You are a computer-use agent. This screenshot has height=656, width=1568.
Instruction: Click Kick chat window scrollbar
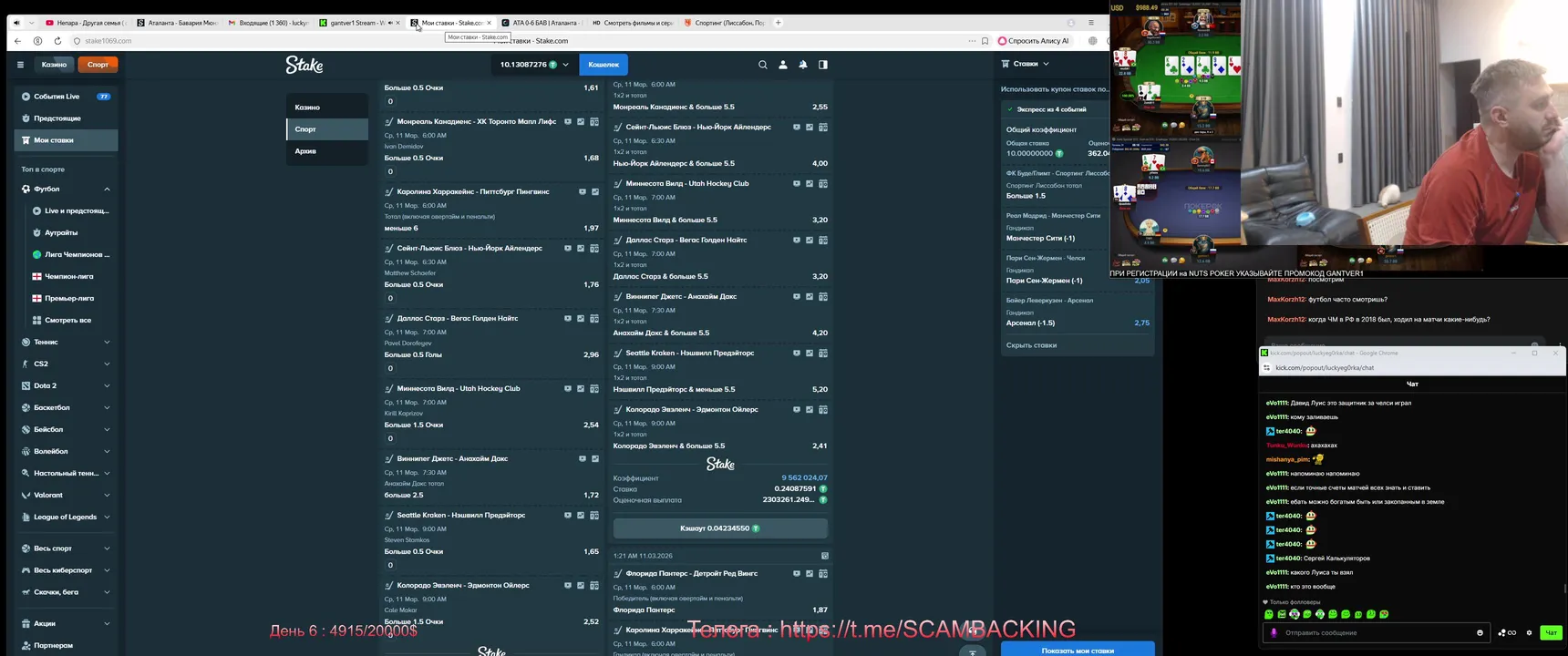[x=1564, y=589]
